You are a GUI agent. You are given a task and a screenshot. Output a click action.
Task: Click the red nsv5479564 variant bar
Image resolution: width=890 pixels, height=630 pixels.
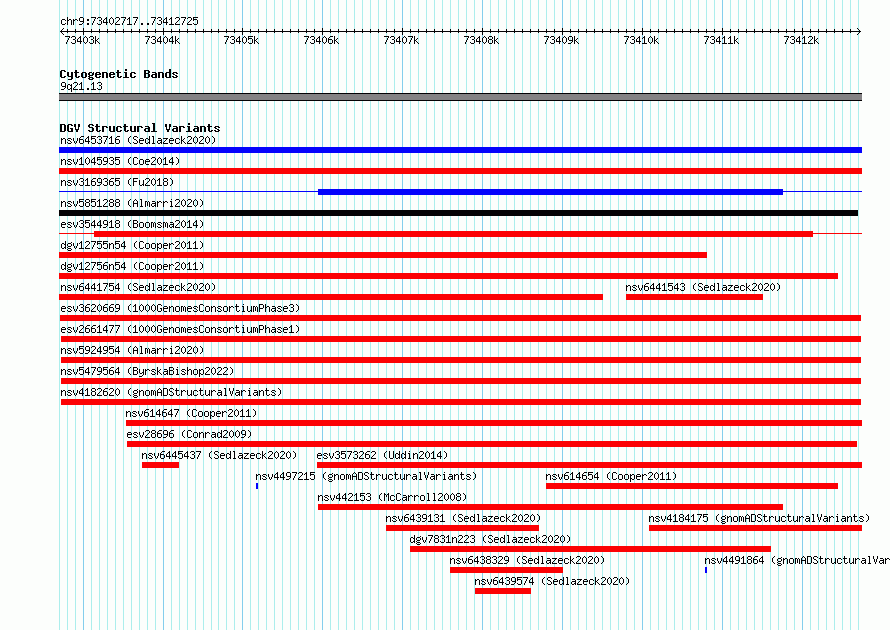461,381
